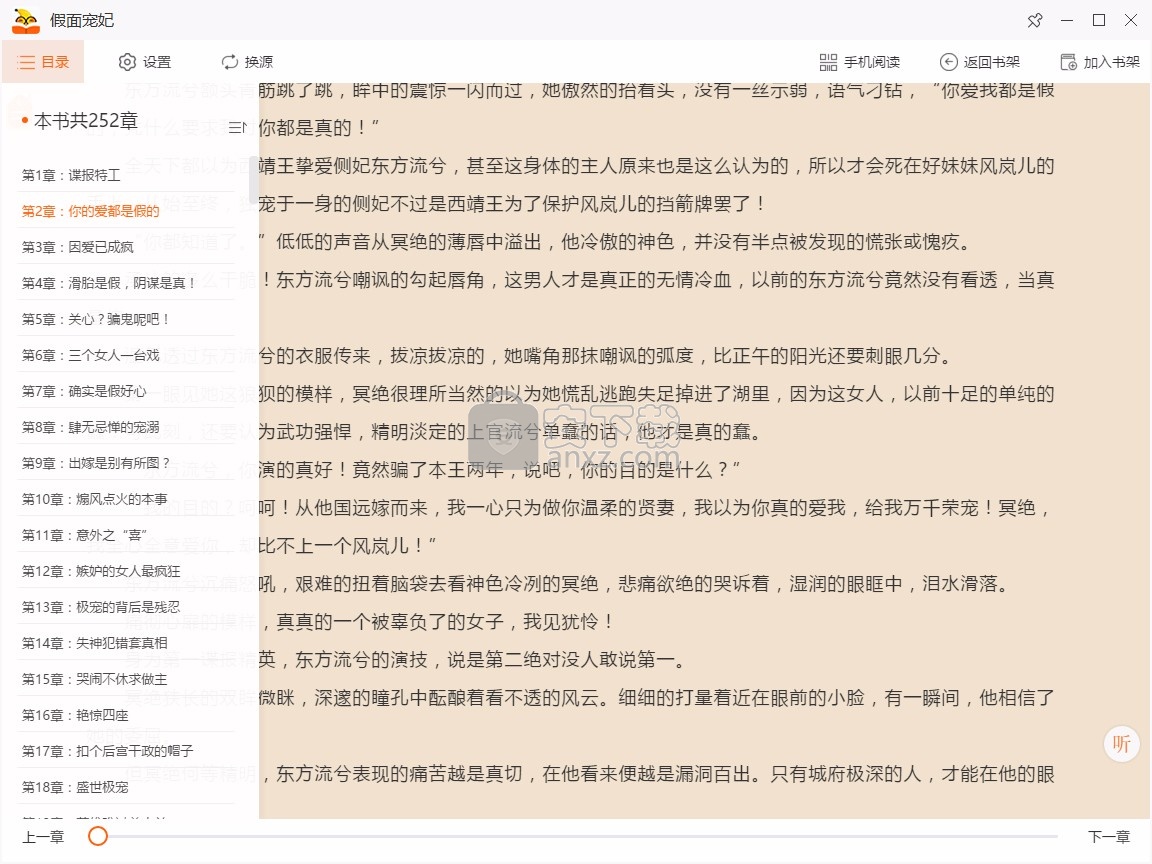This screenshot has height=864, width=1152.
Task: Minimize the reader window
Action: [x=1067, y=21]
